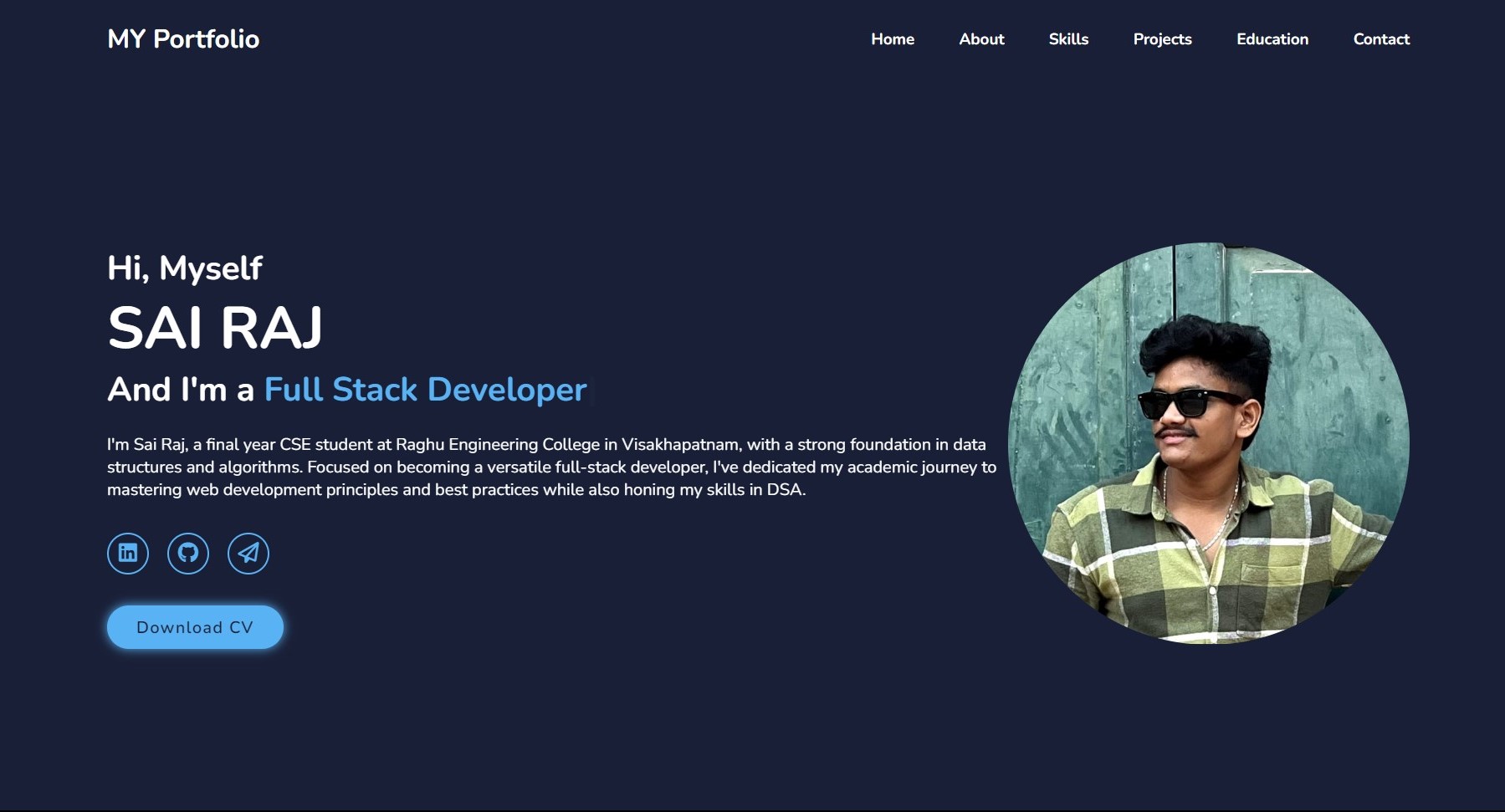Open the About section from navbar
The image size is (1505, 812).
coord(981,39)
